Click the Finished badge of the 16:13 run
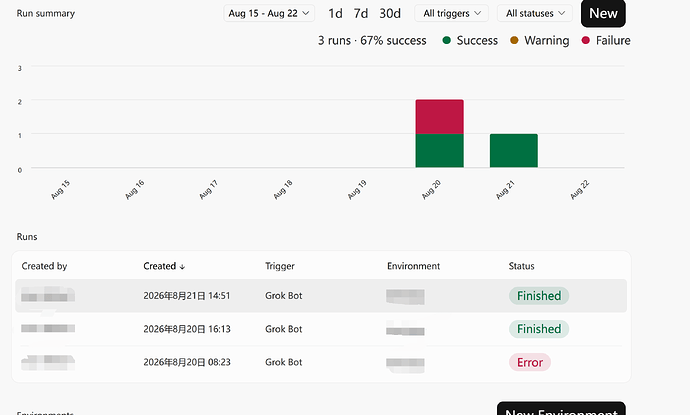The image size is (690, 415). [x=539, y=329]
